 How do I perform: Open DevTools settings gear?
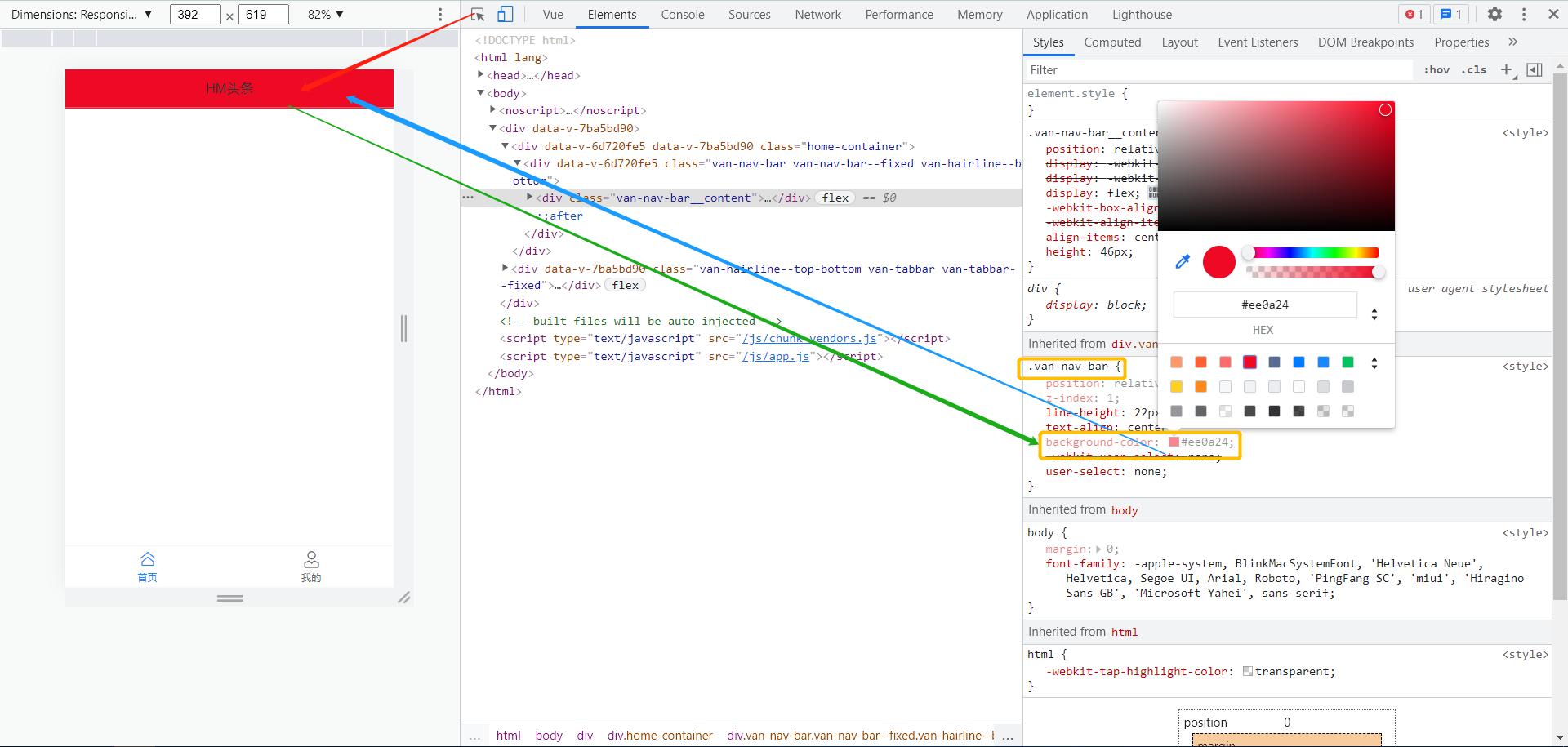(1494, 14)
